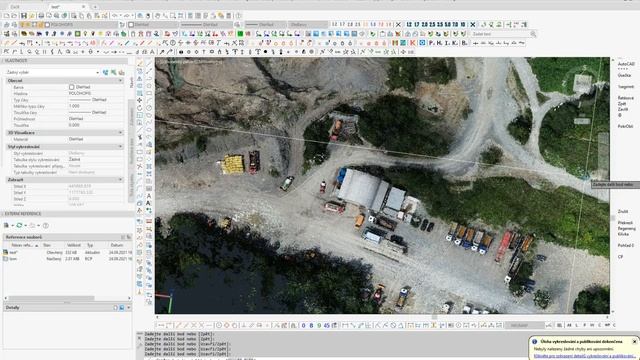This screenshot has height=360, width=640.
Task: Toggle the 8 button in status bar
Action: point(311,325)
